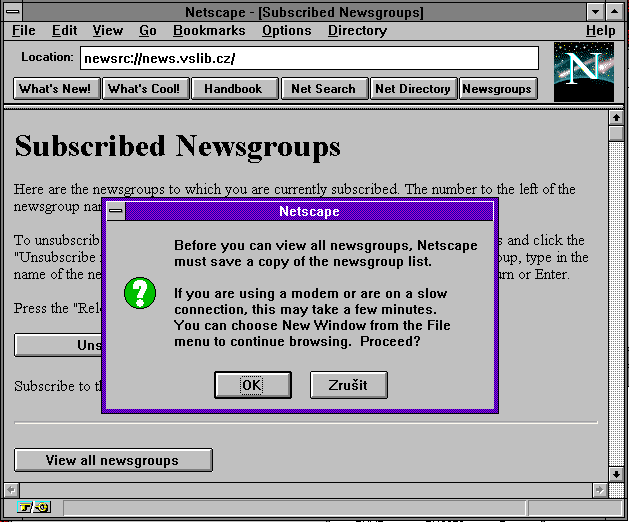Click the vertical scrollbar up arrow
Screen dimensions: 629x522
click(616, 118)
